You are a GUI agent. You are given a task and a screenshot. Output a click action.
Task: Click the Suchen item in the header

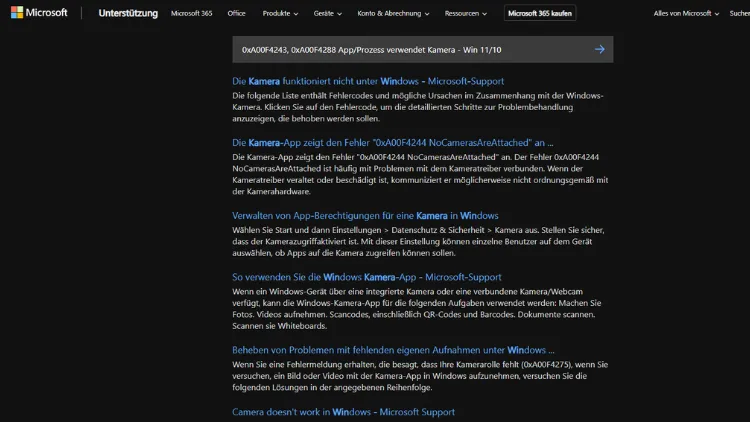[x=739, y=13]
